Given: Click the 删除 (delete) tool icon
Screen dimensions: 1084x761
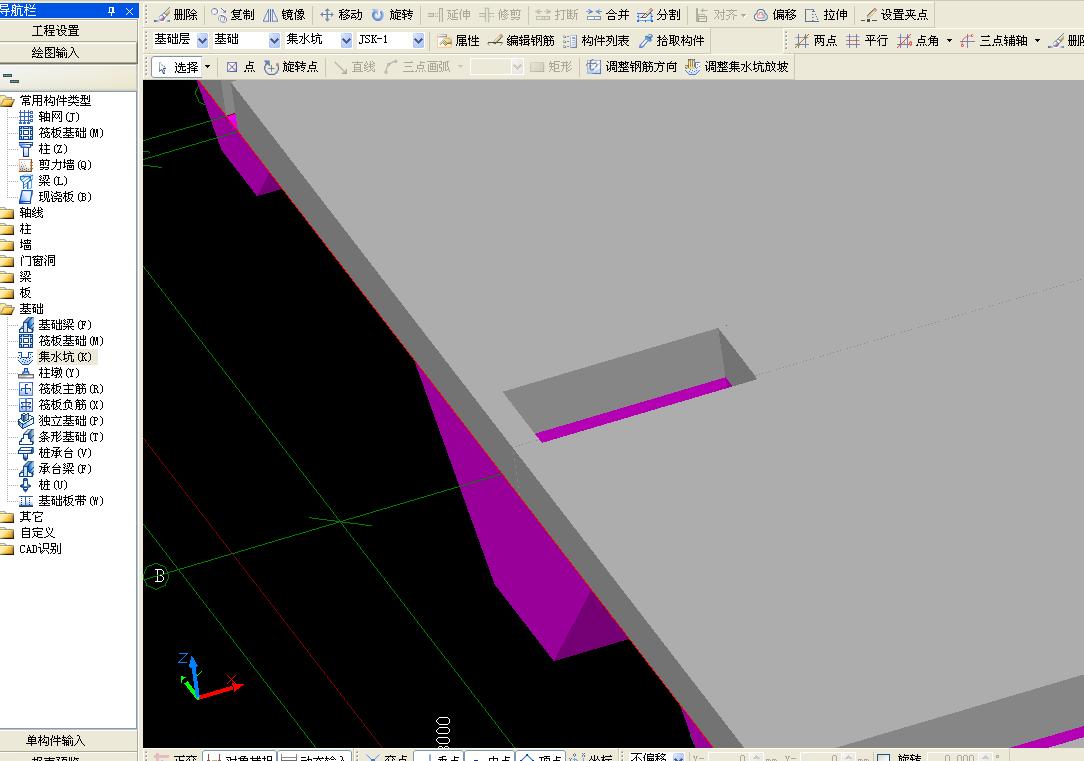Looking at the screenshot, I should pyautogui.click(x=176, y=15).
